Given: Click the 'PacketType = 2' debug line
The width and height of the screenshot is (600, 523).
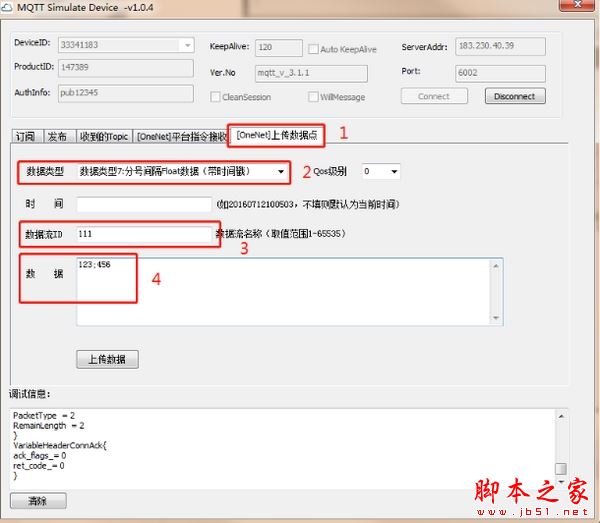Looking at the screenshot, I should pos(44,415).
